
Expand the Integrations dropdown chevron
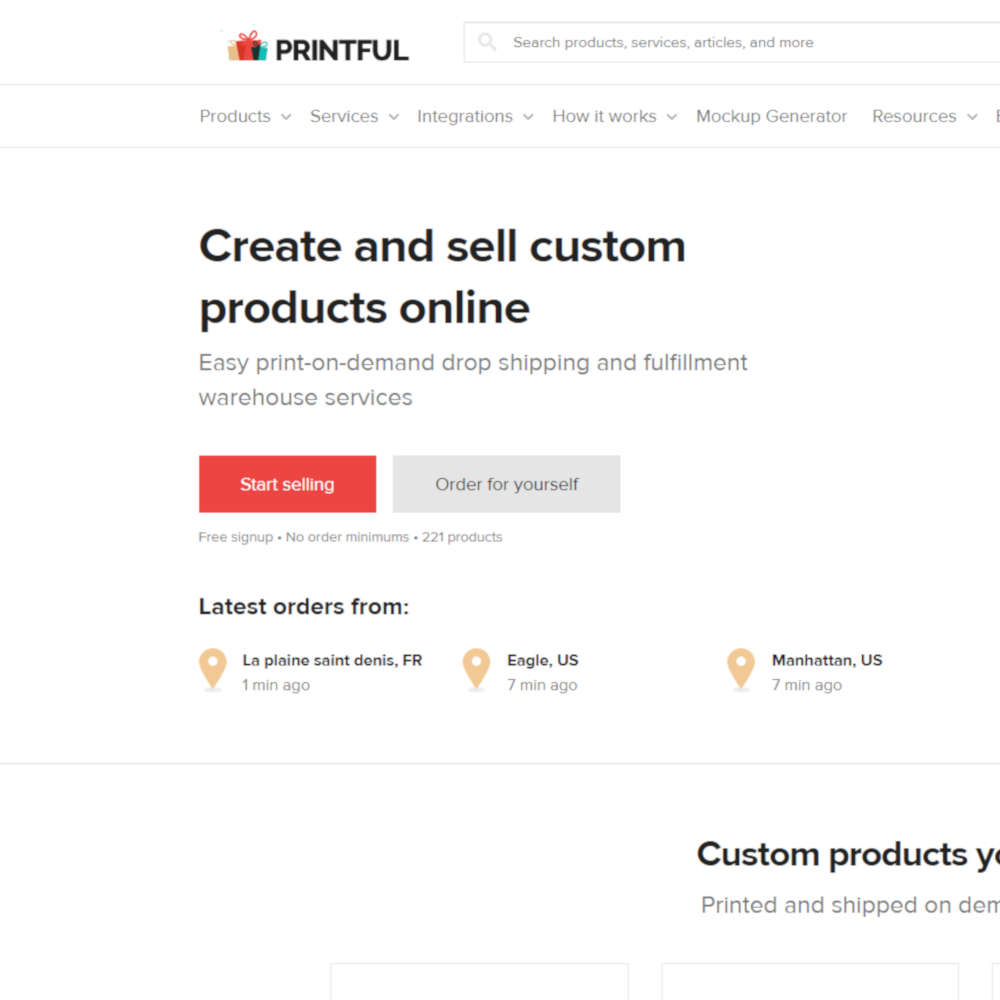[x=528, y=117]
